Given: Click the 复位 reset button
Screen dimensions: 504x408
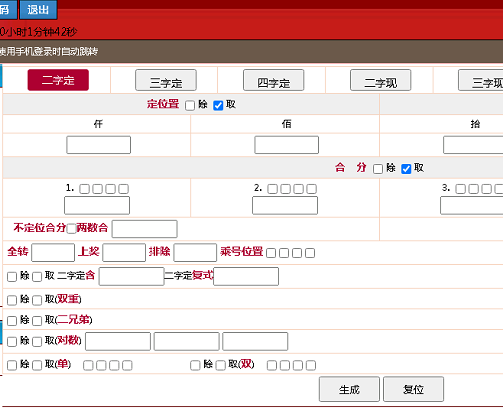Looking at the screenshot, I should point(413,389).
